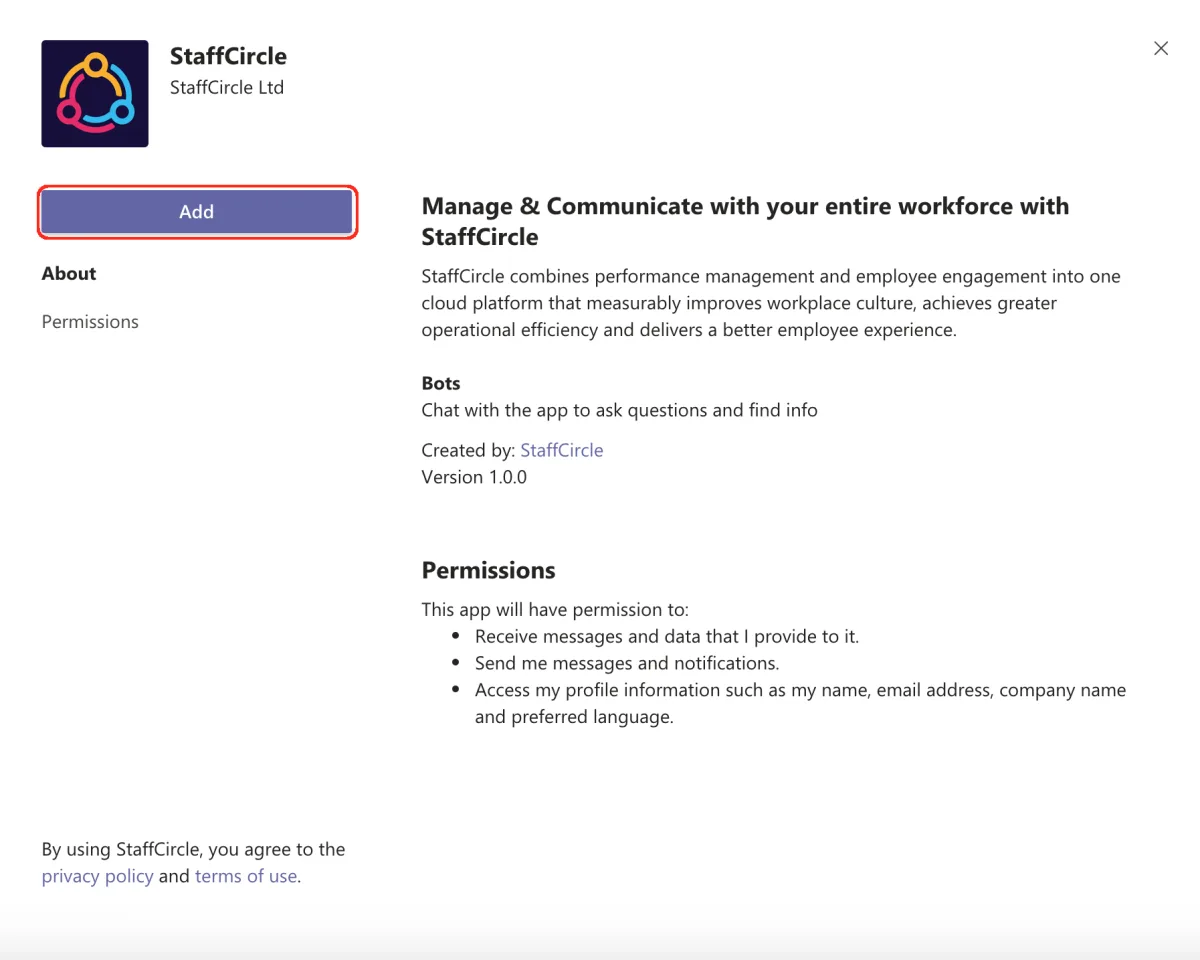Click the StaffCircle description paragraph
The image size is (1200, 960).
coord(771,303)
